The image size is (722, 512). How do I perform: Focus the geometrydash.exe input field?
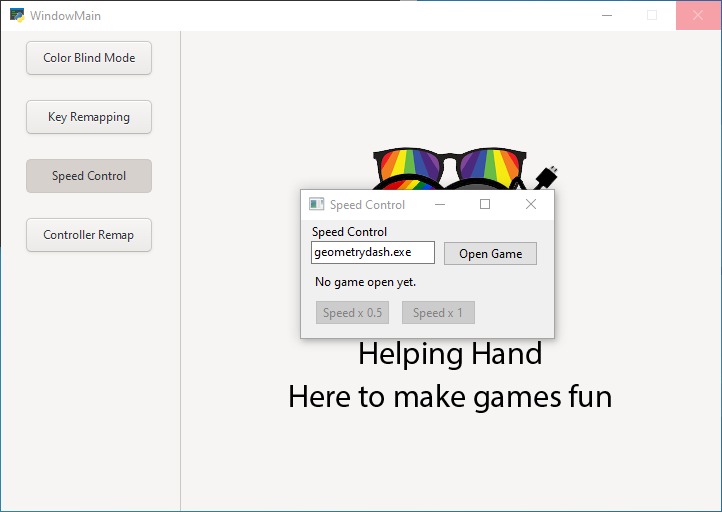373,252
